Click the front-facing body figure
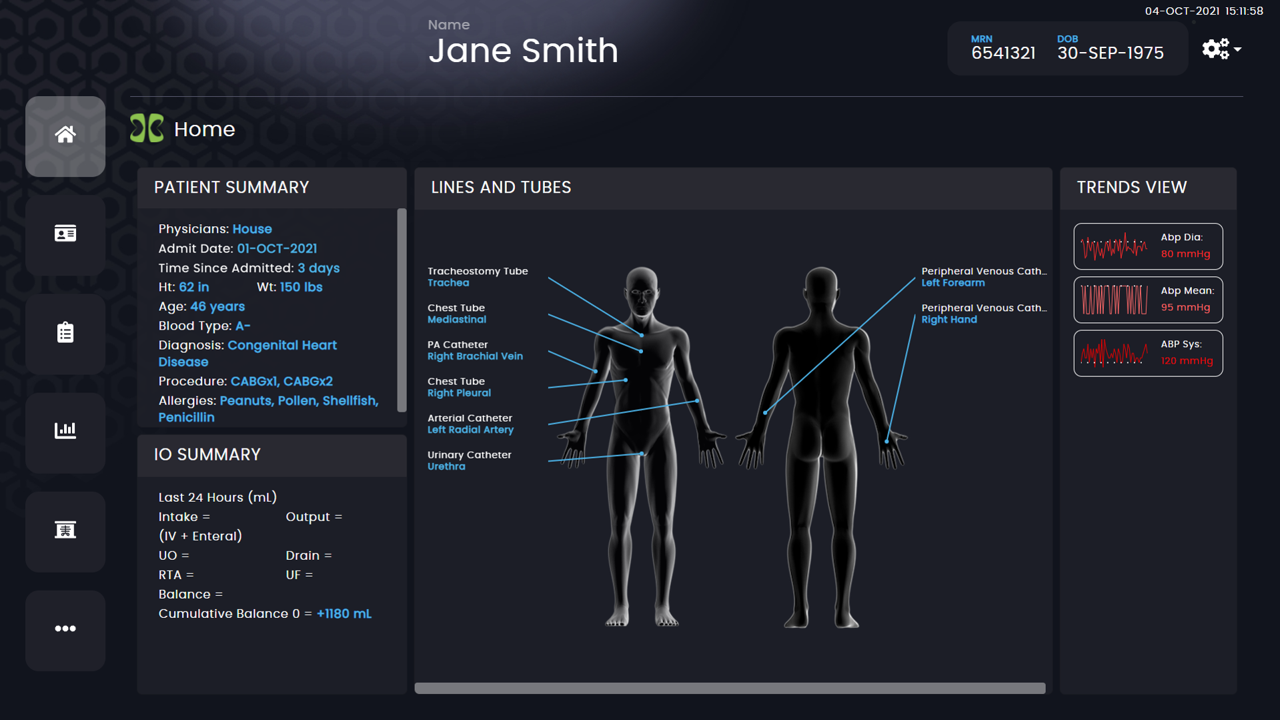Image resolution: width=1280 pixels, height=720 pixels. point(643,446)
